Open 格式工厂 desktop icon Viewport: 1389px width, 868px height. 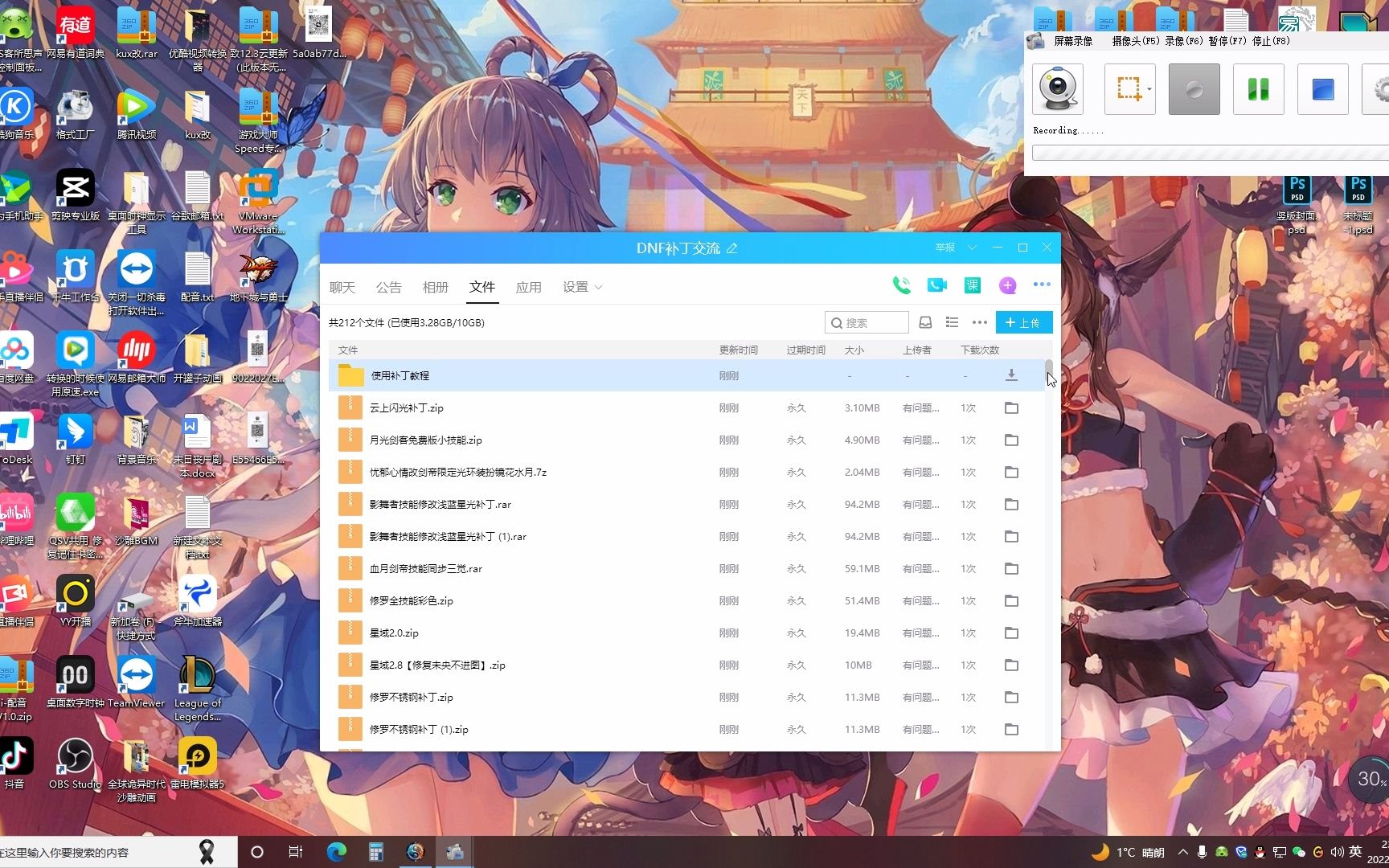tap(76, 115)
